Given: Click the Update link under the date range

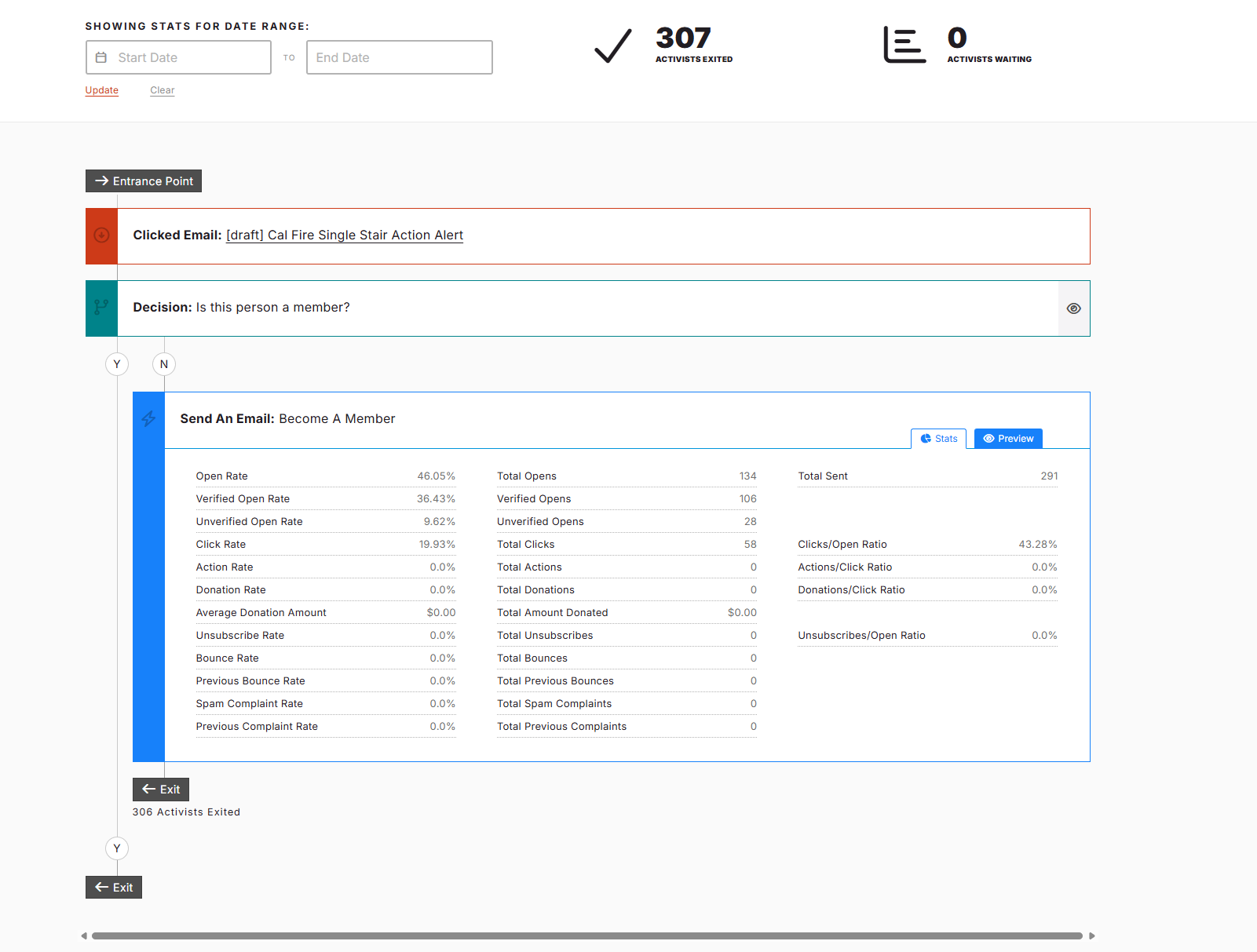Looking at the screenshot, I should point(101,90).
